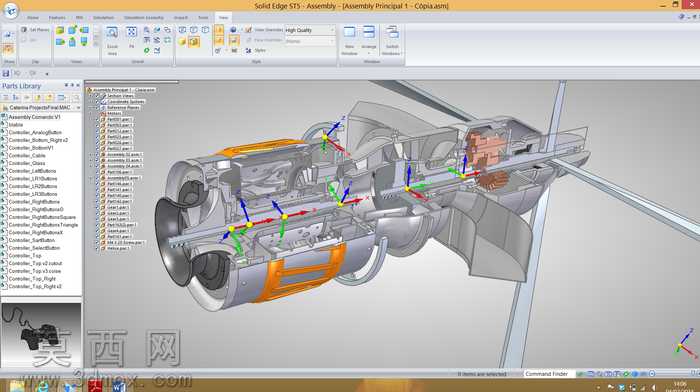This screenshot has width=700, height=392.
Task: Click the yellow shaded style icon
Action: (182, 42)
